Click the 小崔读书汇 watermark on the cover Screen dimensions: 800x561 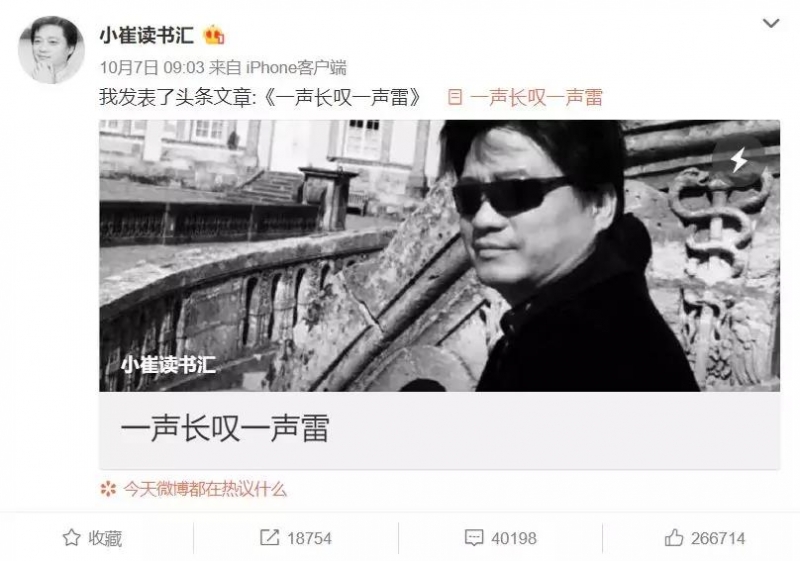click(x=168, y=365)
